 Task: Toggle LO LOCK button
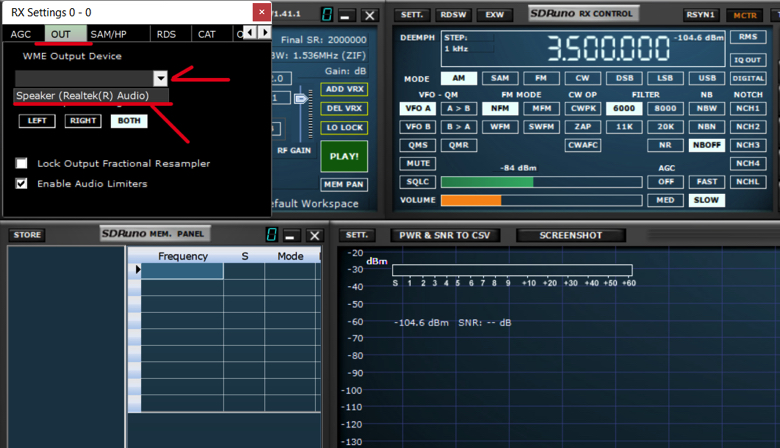pyautogui.click(x=344, y=128)
